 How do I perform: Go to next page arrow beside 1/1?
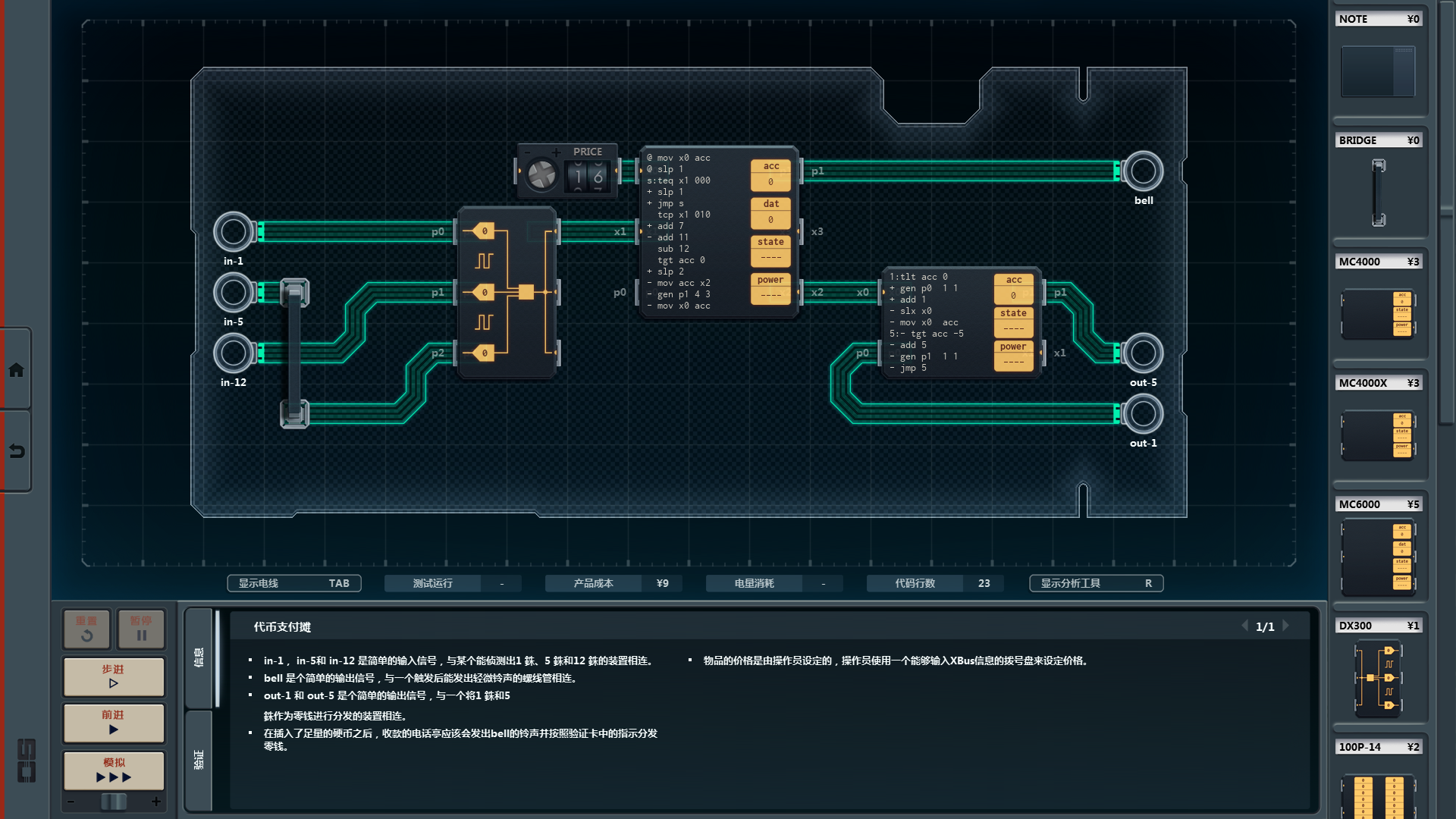coord(1286,626)
